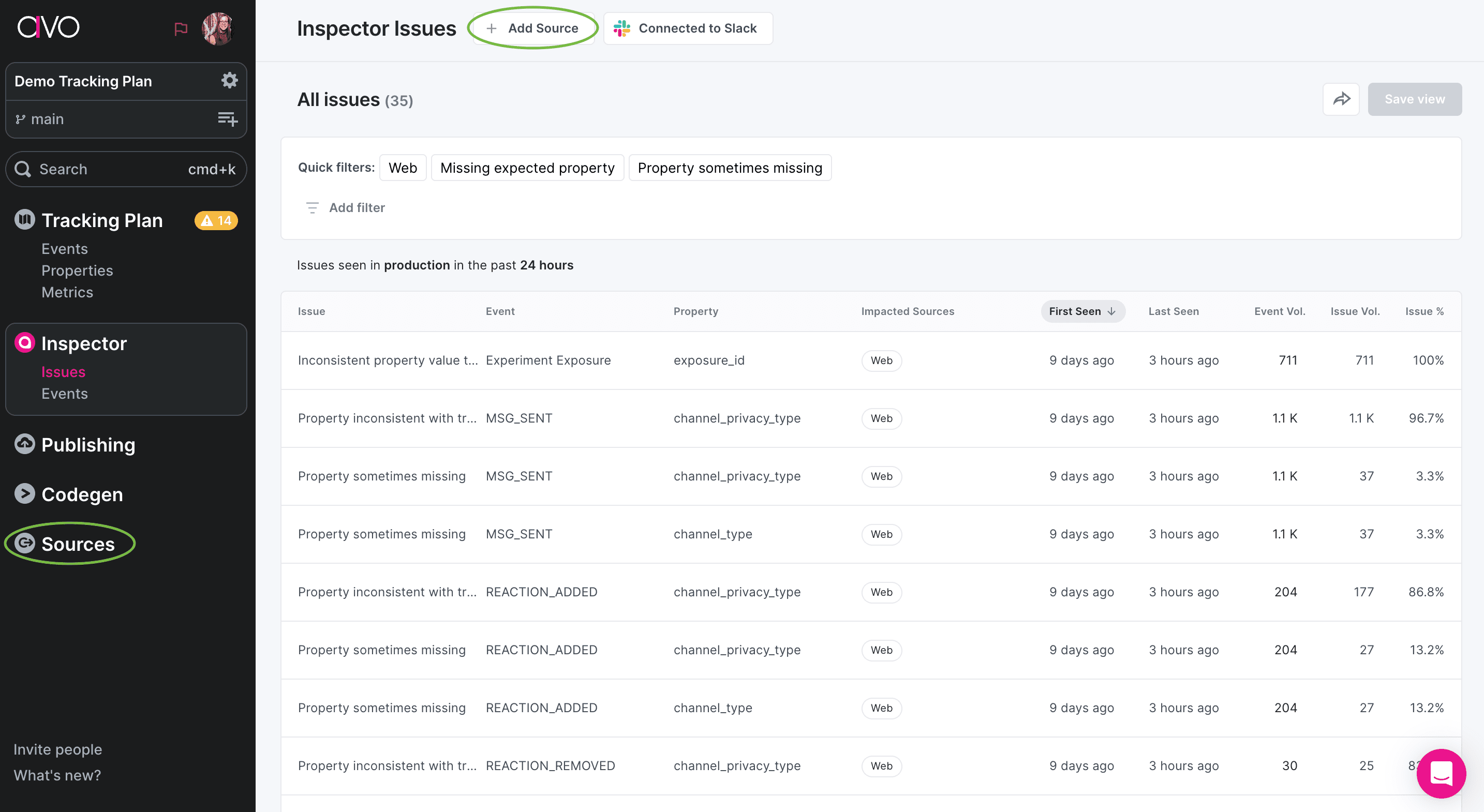This screenshot has height=812, width=1484.
Task: Toggle the Property sometimes missing filter
Action: pyautogui.click(x=730, y=168)
